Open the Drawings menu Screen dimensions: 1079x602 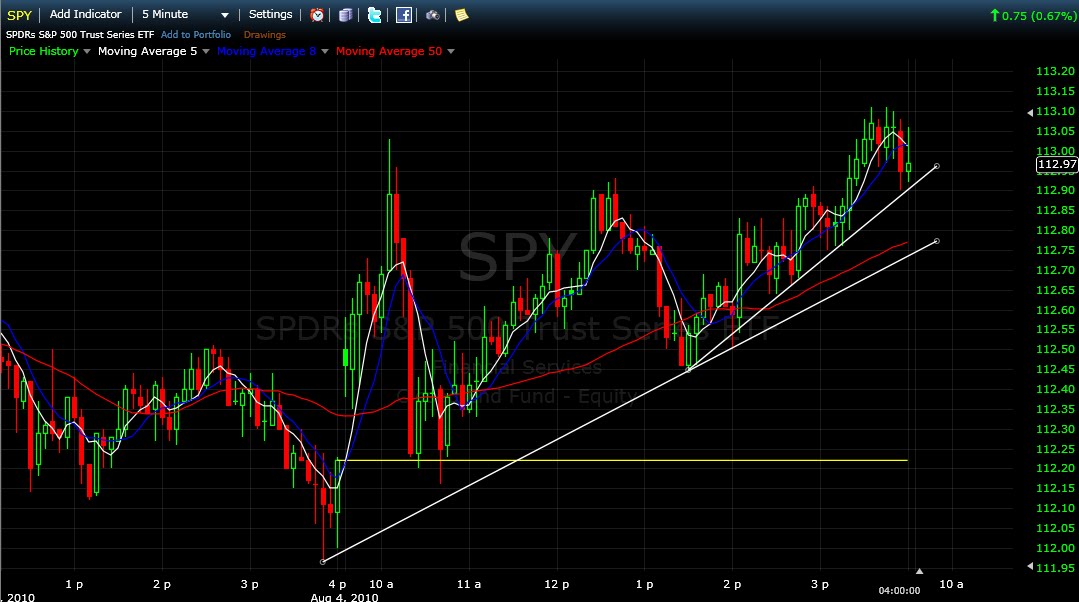tap(264, 34)
